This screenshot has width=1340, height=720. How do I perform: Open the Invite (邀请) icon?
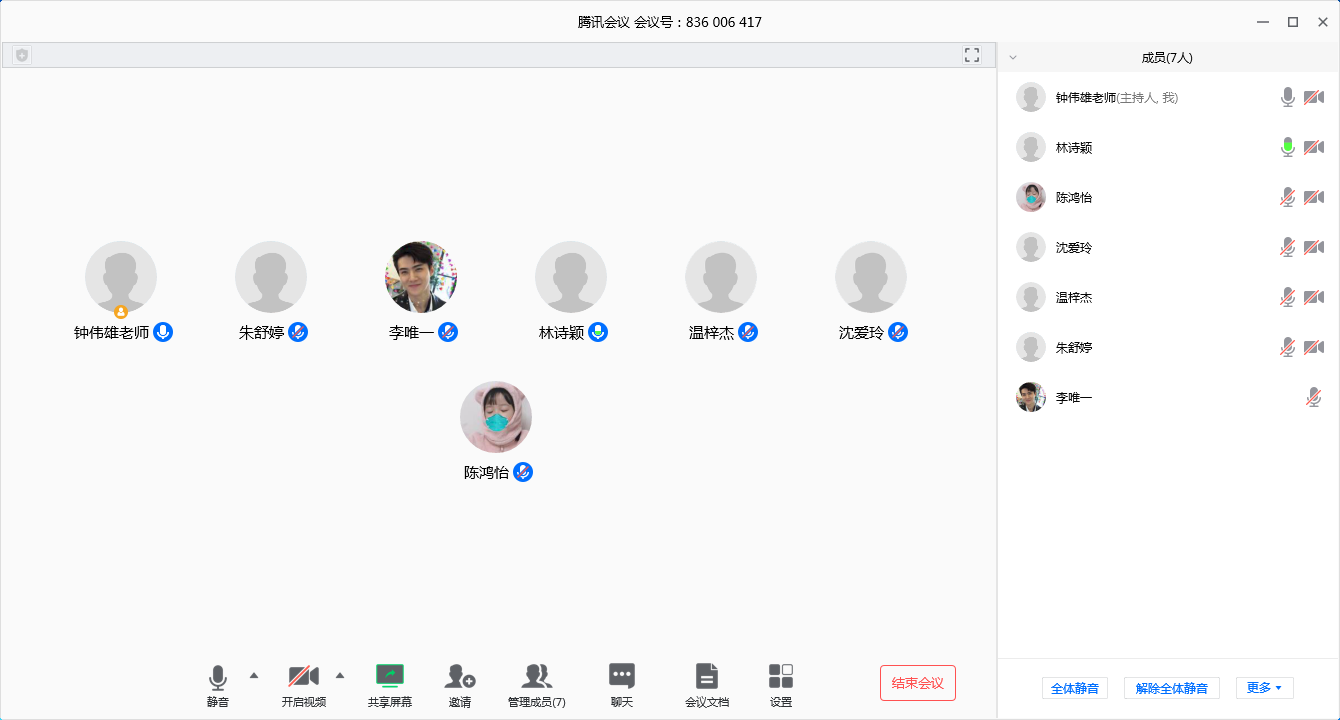click(460, 677)
